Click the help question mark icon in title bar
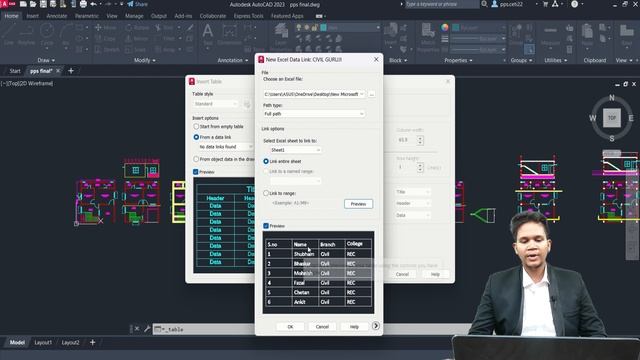Screen dimensions: 640x360 point(575,4)
